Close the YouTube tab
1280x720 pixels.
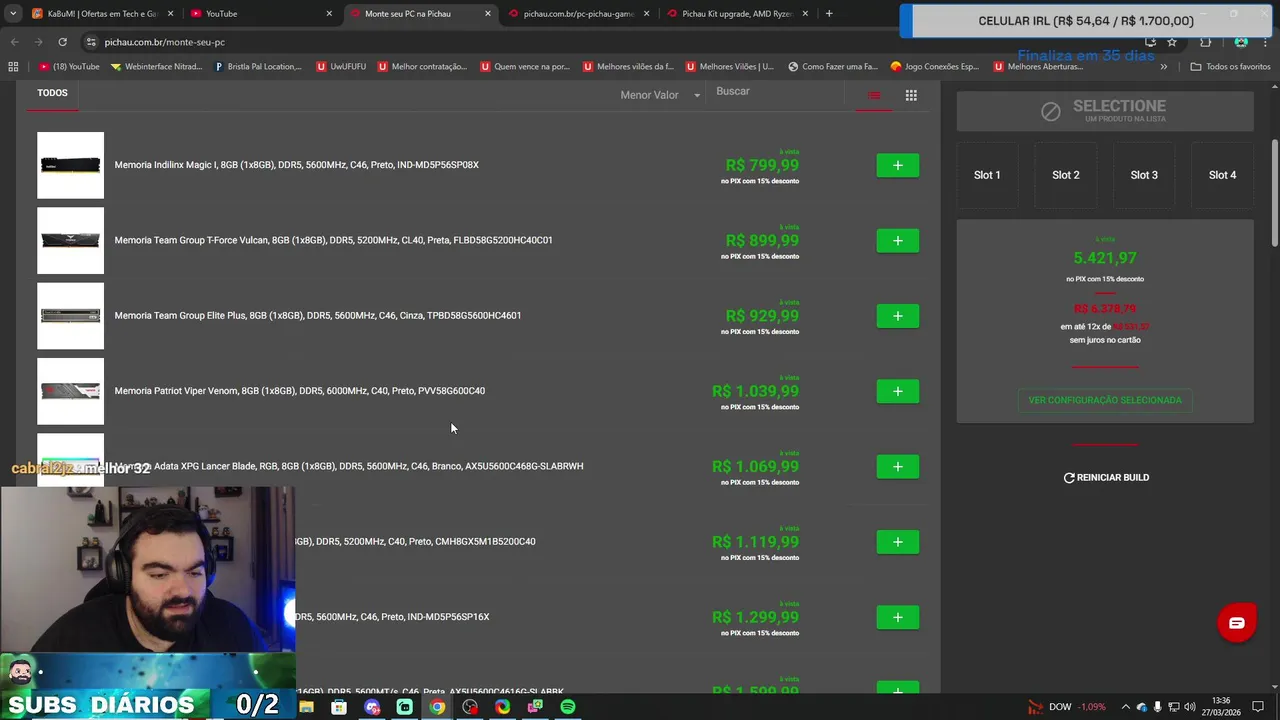pos(329,14)
